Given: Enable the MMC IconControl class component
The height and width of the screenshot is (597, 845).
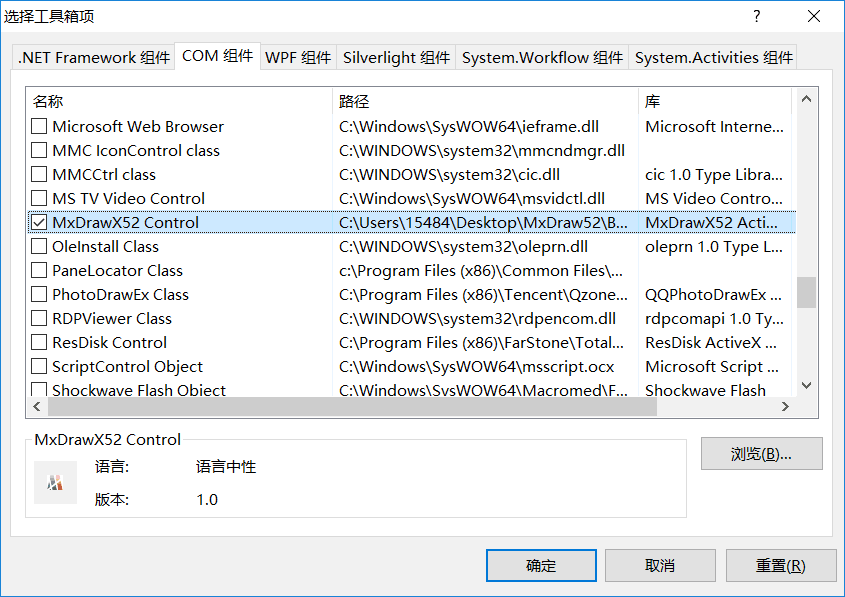Looking at the screenshot, I should pos(39,150).
